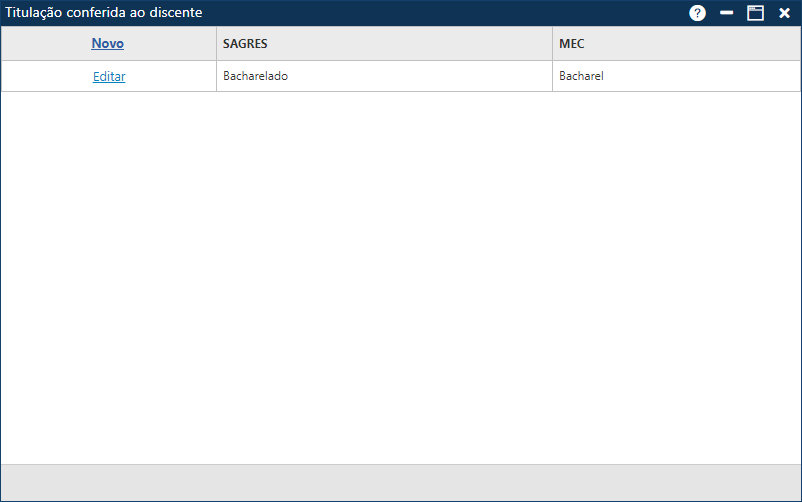Maximize the Titulação window
802x502 pixels.
[755, 13]
